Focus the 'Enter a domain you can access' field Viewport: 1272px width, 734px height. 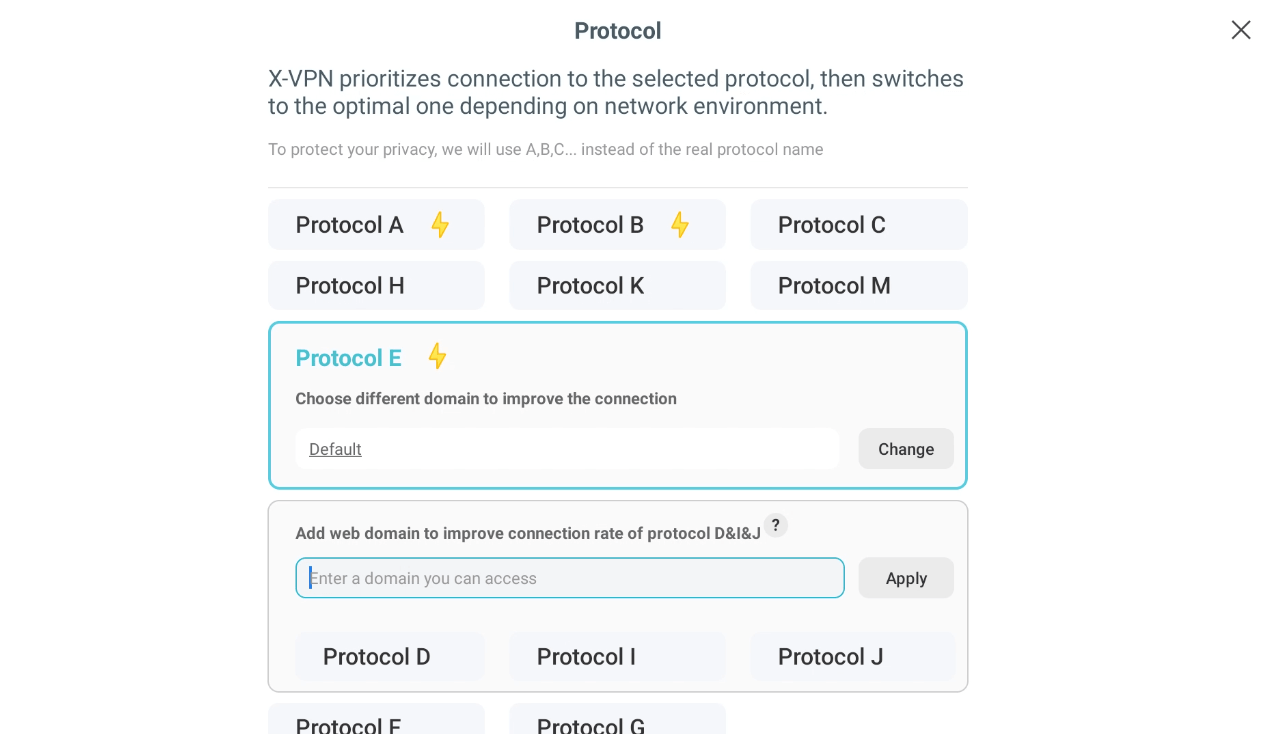tap(570, 578)
